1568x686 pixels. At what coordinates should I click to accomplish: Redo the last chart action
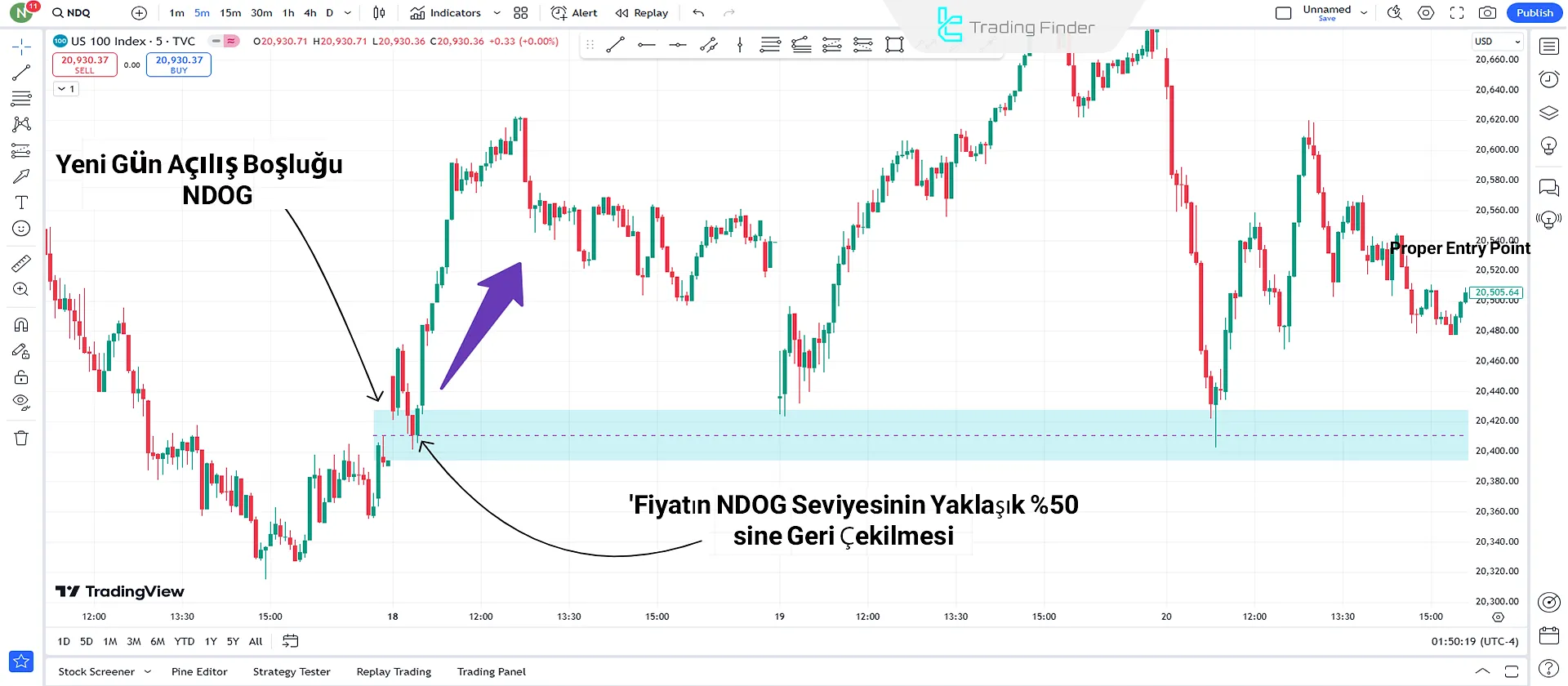(x=729, y=13)
